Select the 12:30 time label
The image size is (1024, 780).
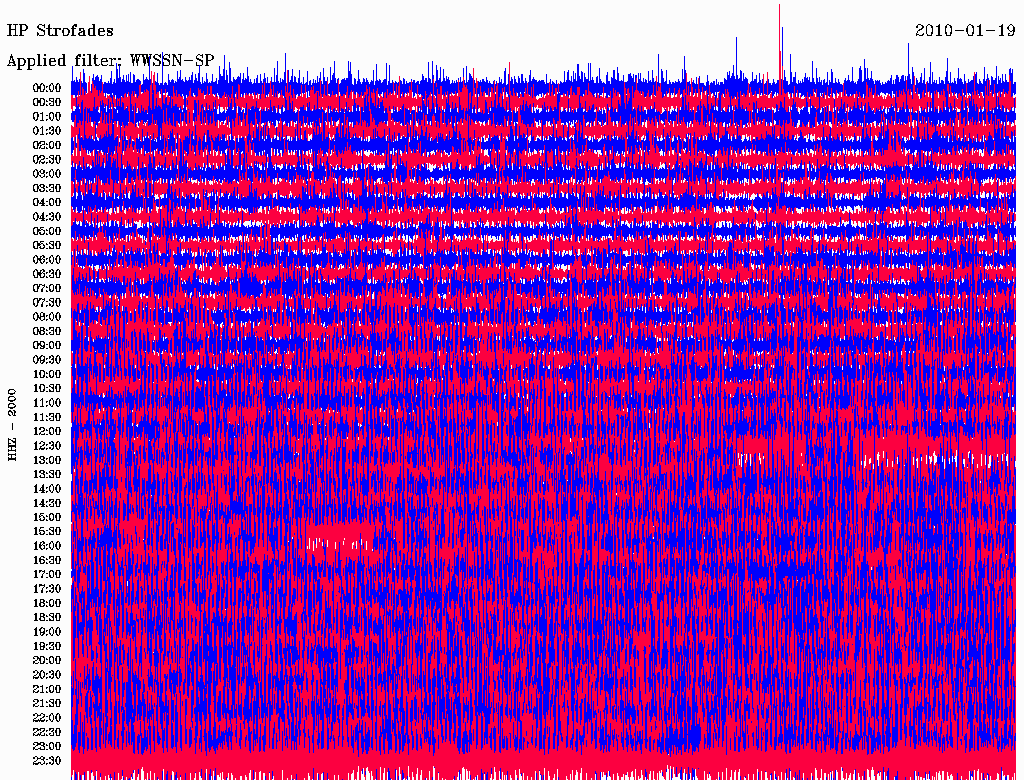coord(47,446)
